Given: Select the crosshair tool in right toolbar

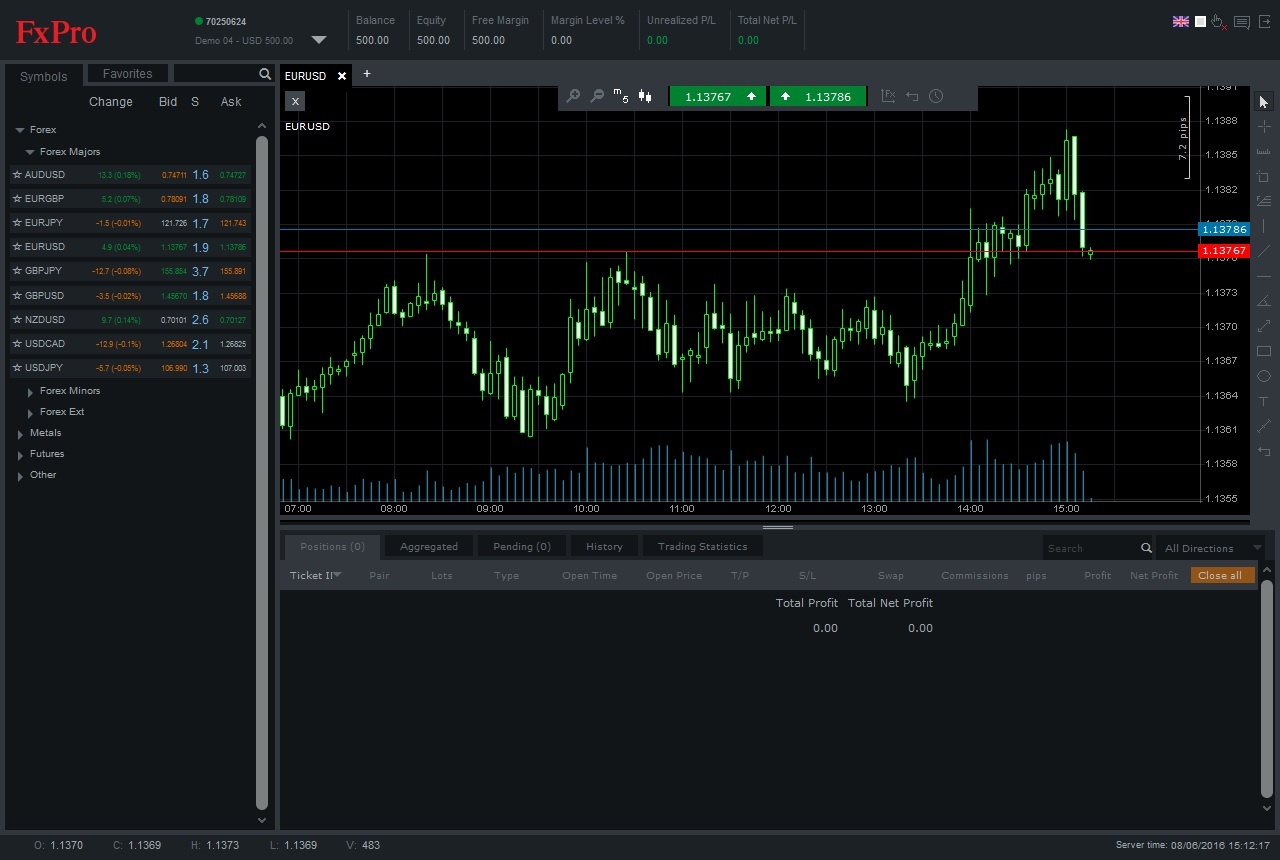Looking at the screenshot, I should tap(1264, 127).
